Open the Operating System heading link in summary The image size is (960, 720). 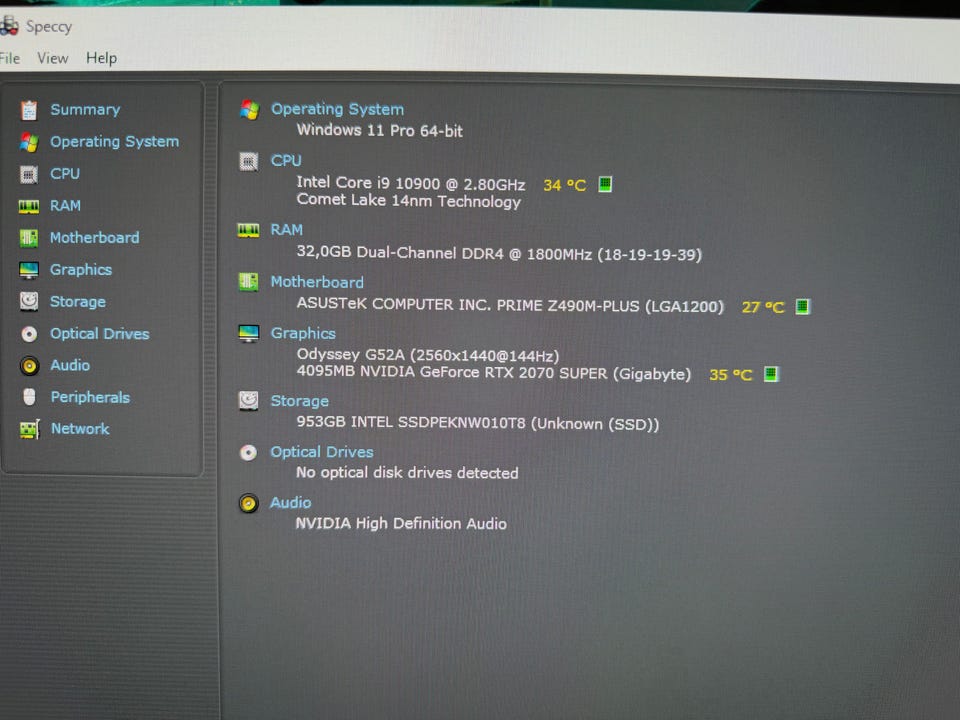click(337, 109)
